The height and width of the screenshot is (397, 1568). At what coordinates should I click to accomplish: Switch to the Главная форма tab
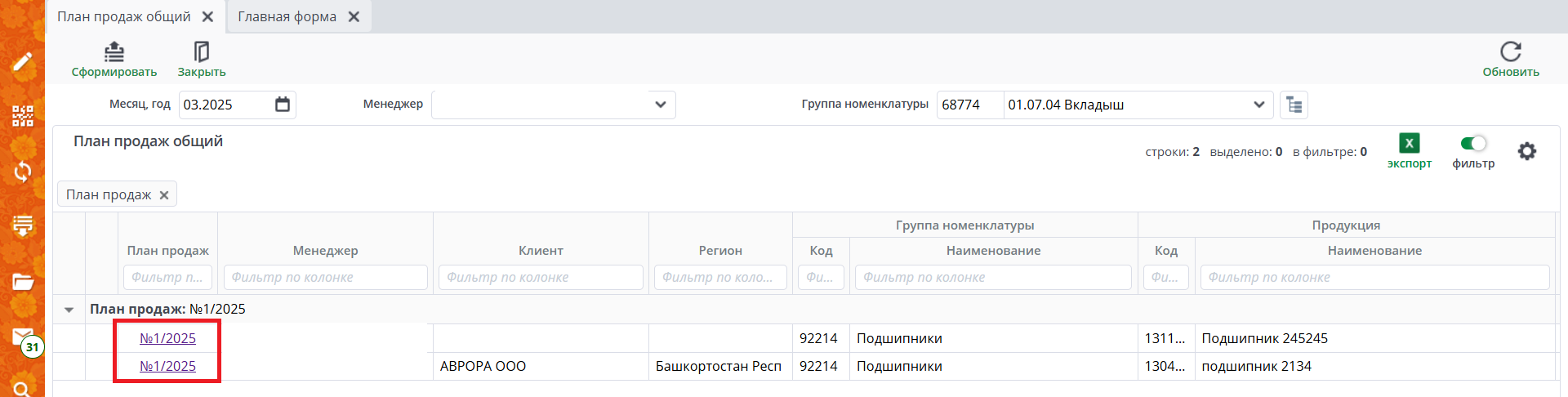click(x=287, y=16)
